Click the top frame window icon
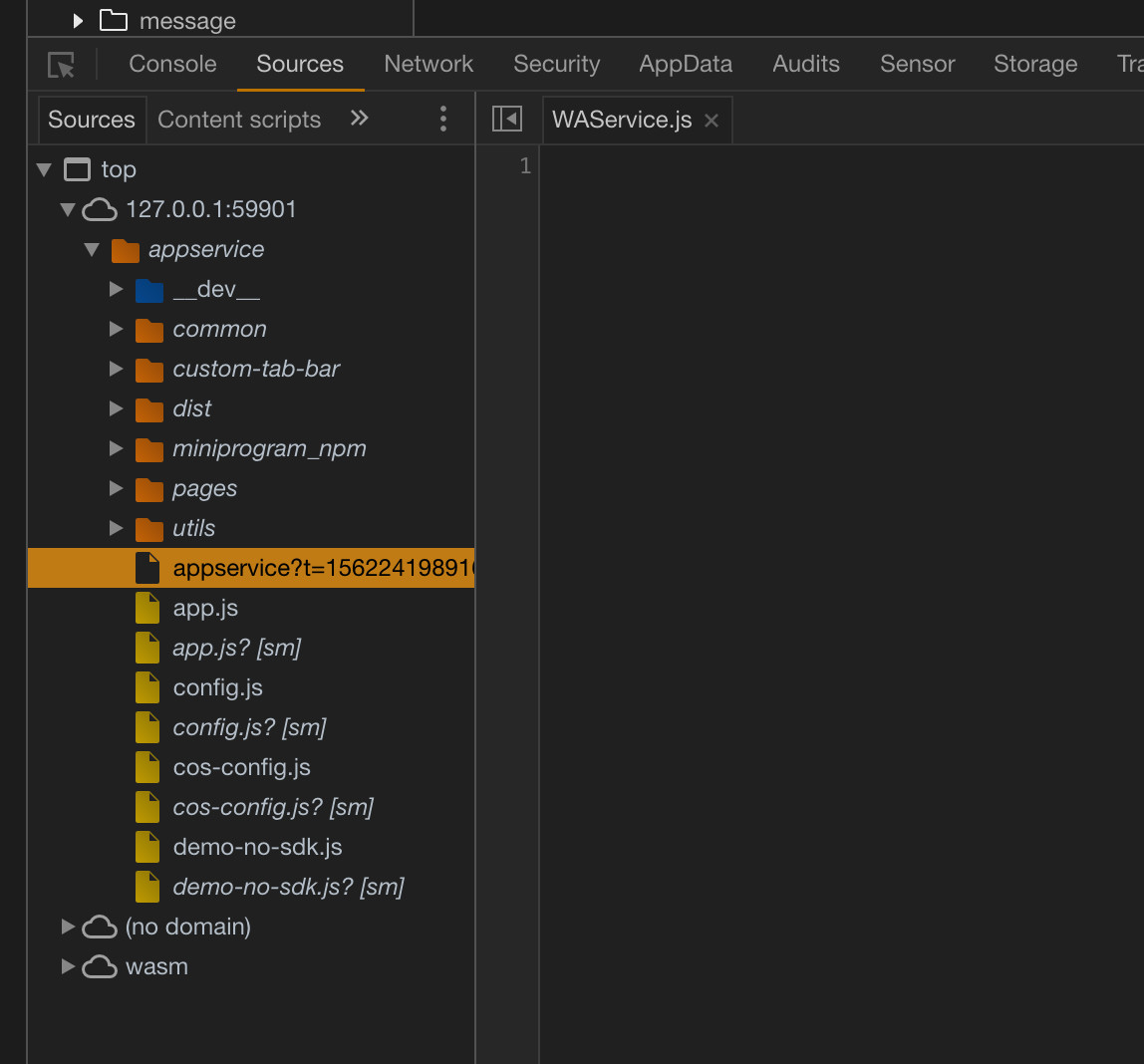Viewport: 1144px width, 1064px height. tap(78, 170)
